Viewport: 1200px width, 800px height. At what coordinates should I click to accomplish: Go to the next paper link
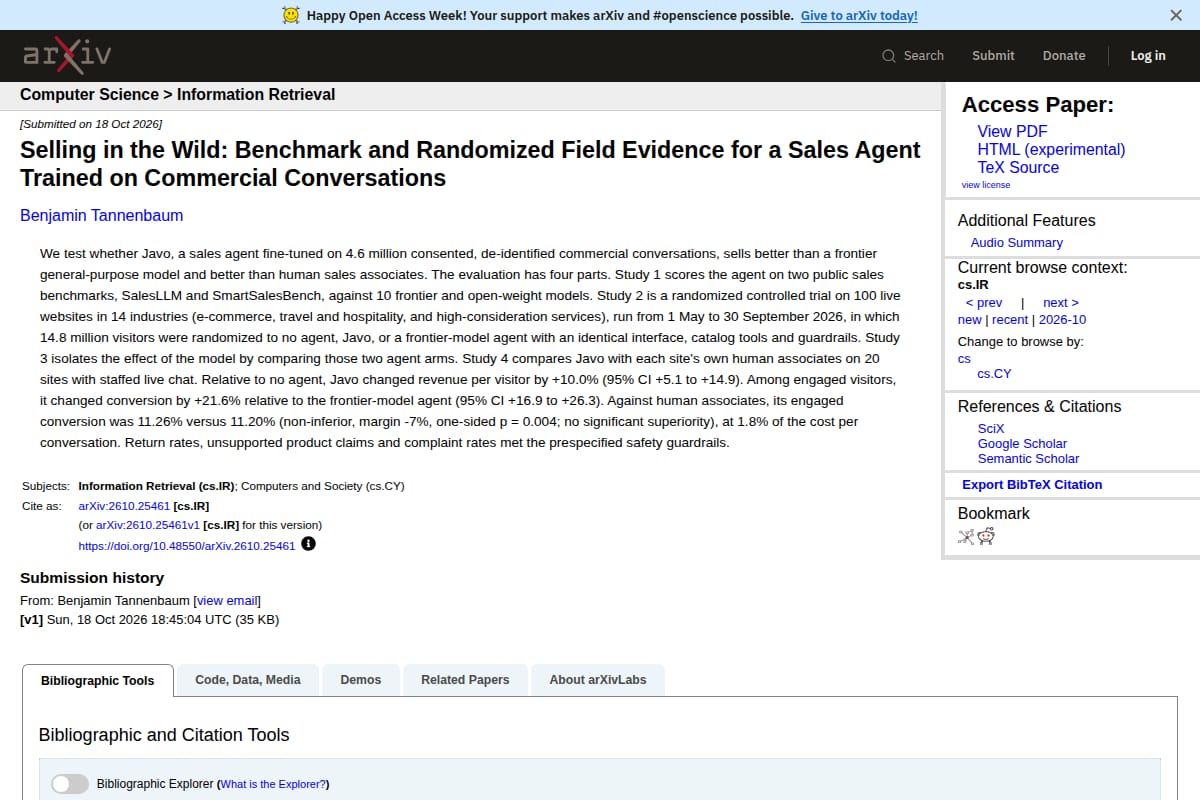pos(1061,303)
